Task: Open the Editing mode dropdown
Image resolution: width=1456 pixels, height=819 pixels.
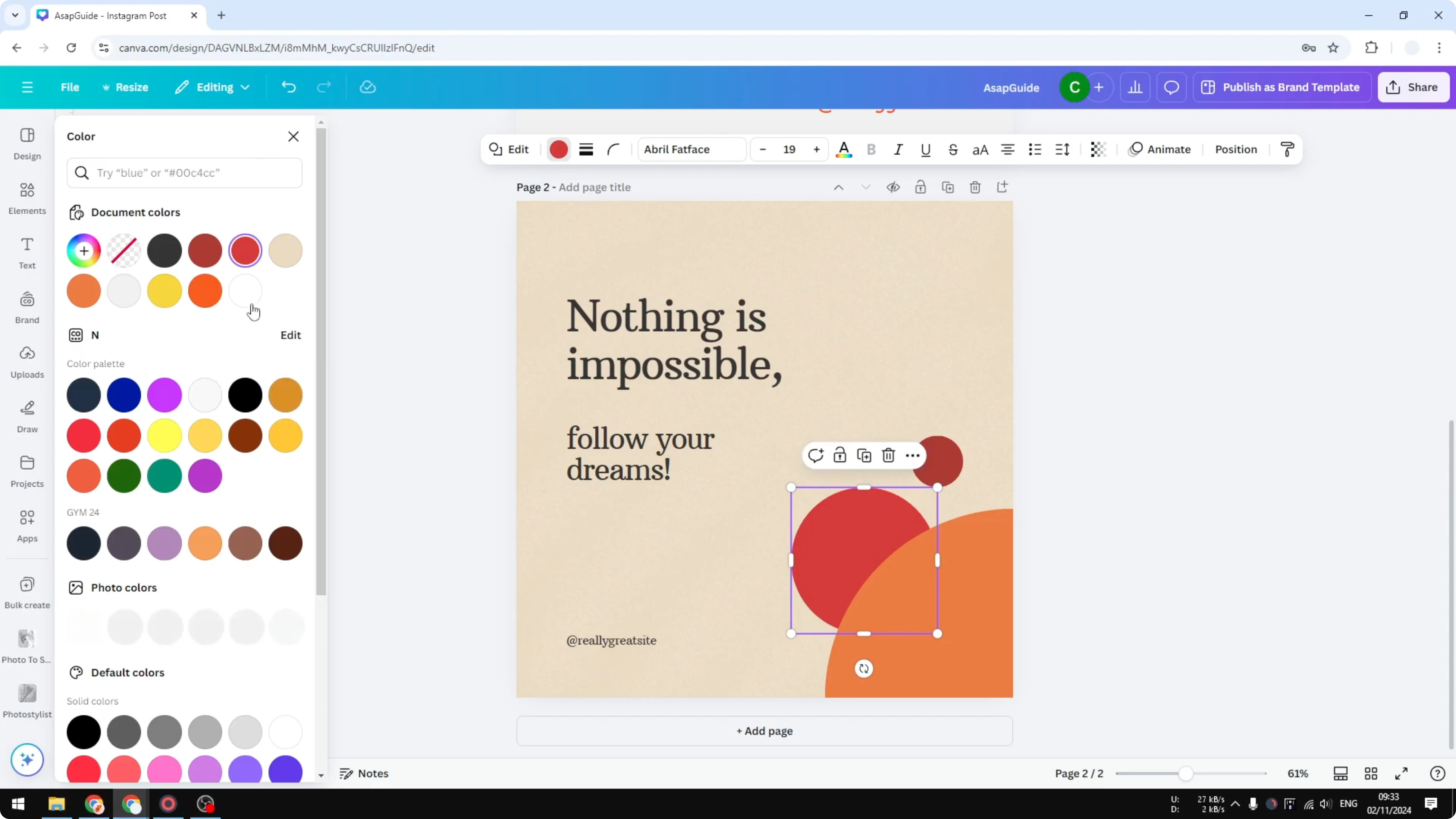Action: [212, 87]
